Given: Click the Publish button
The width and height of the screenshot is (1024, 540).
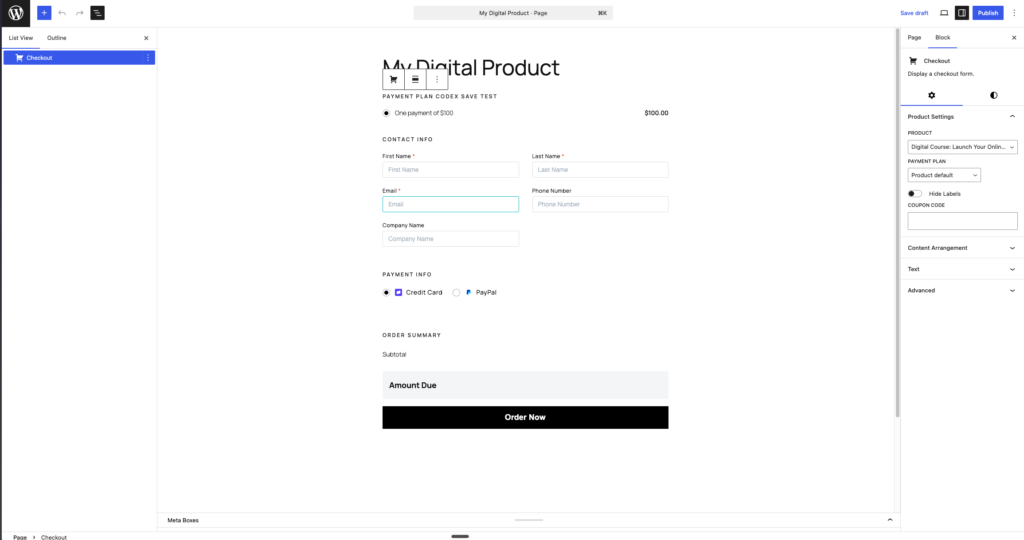Looking at the screenshot, I should (987, 12).
